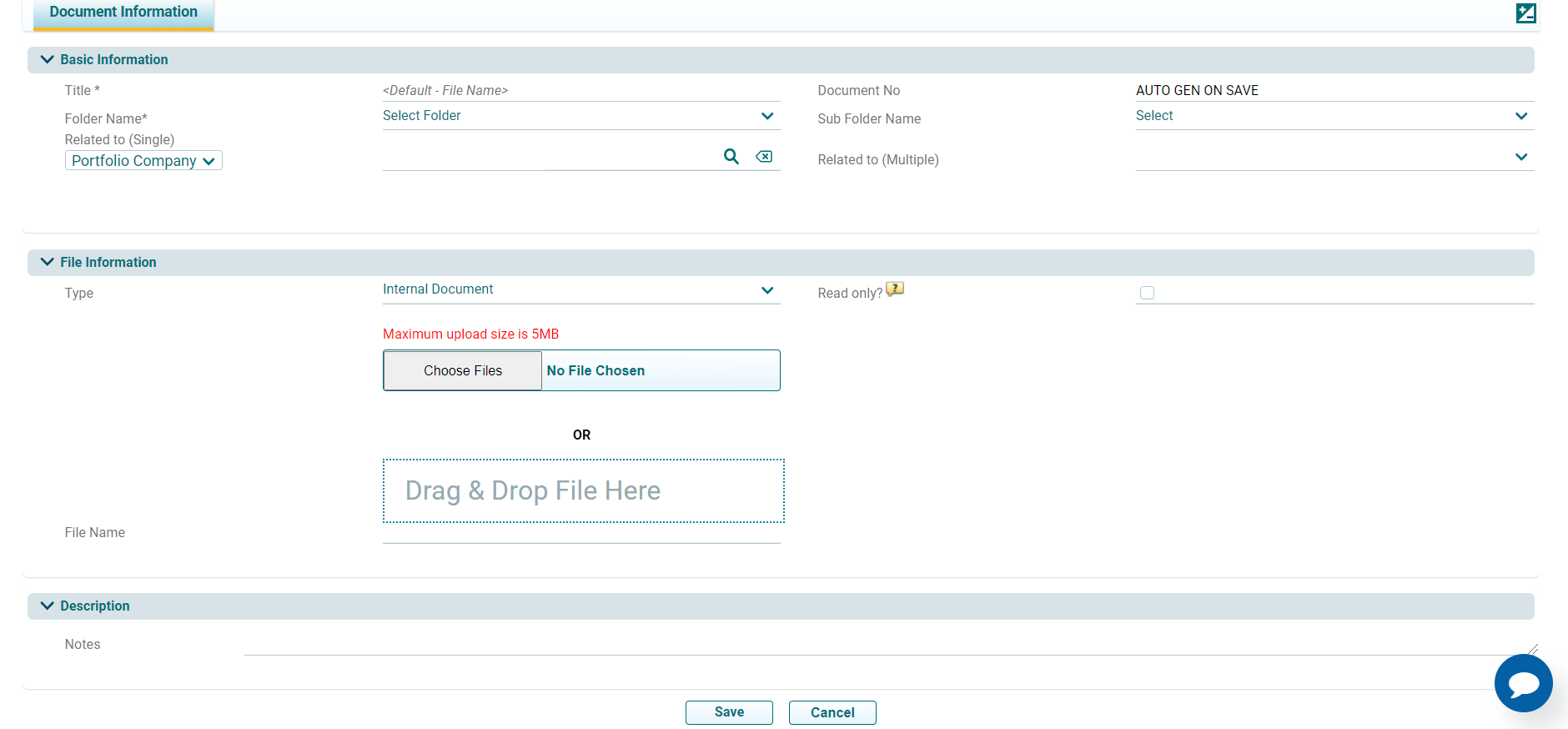Click into the Title input field
This screenshot has width=1568, height=729.
pyautogui.click(x=580, y=90)
